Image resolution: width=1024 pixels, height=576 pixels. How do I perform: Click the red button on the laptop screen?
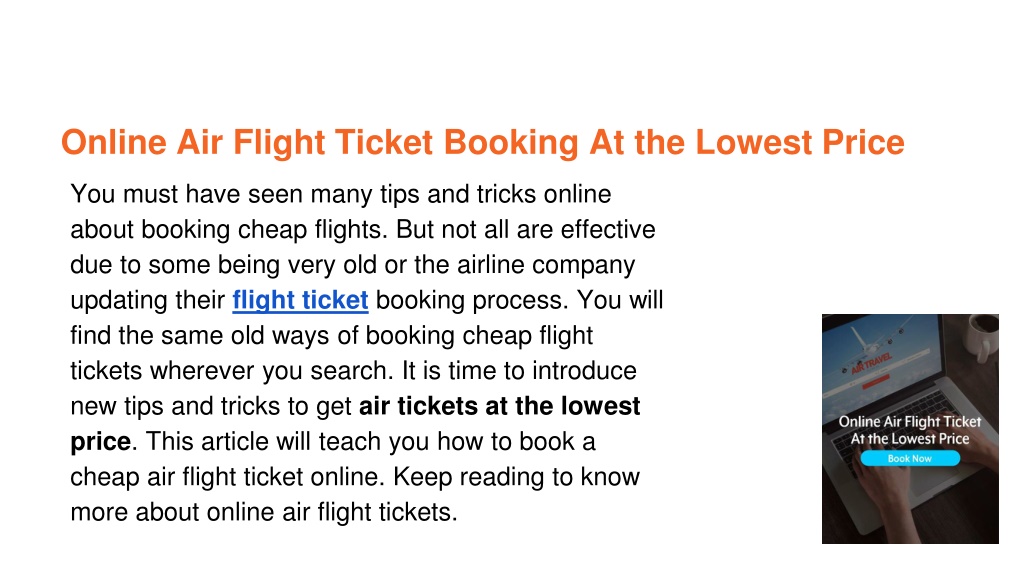pyautogui.click(x=876, y=381)
